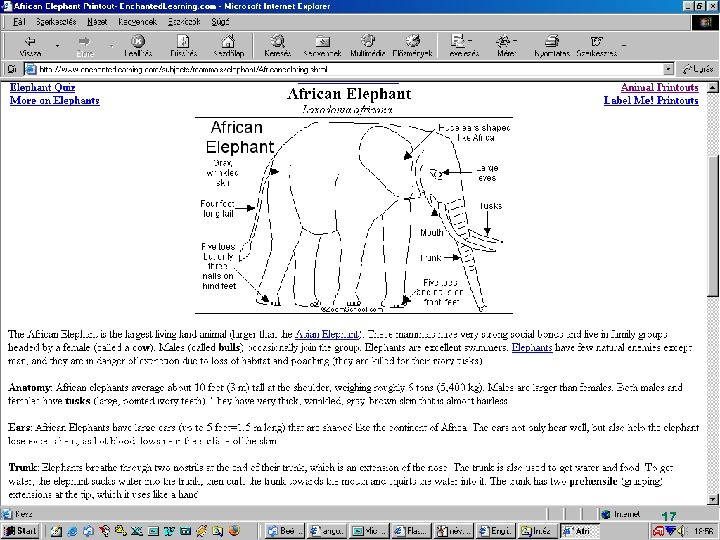Click the red tray icon beside the clock
This screenshot has width=720, height=540.
click(659, 531)
